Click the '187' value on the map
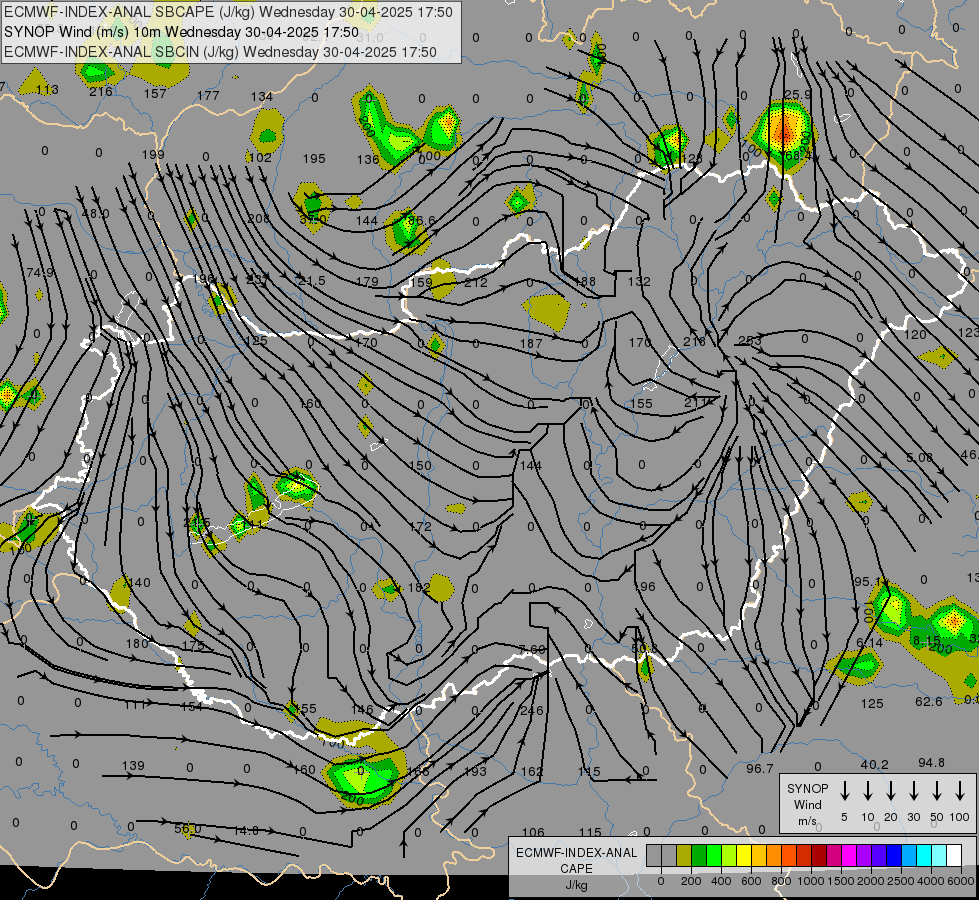This screenshot has width=979, height=900. click(x=531, y=344)
